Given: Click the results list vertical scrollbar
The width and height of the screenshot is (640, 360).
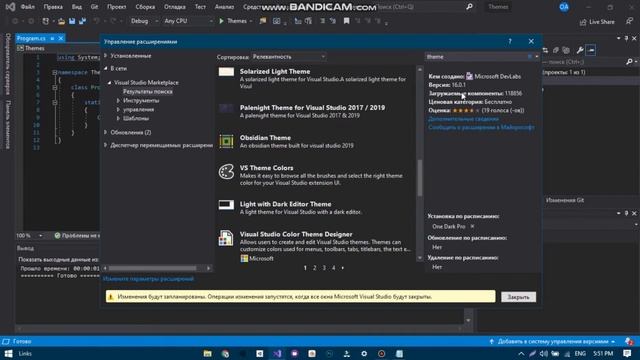Looking at the screenshot, I should click(420, 178).
